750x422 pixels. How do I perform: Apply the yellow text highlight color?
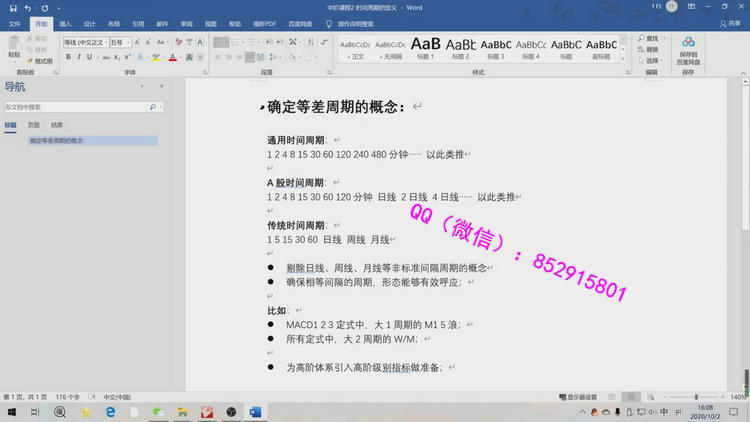155,57
